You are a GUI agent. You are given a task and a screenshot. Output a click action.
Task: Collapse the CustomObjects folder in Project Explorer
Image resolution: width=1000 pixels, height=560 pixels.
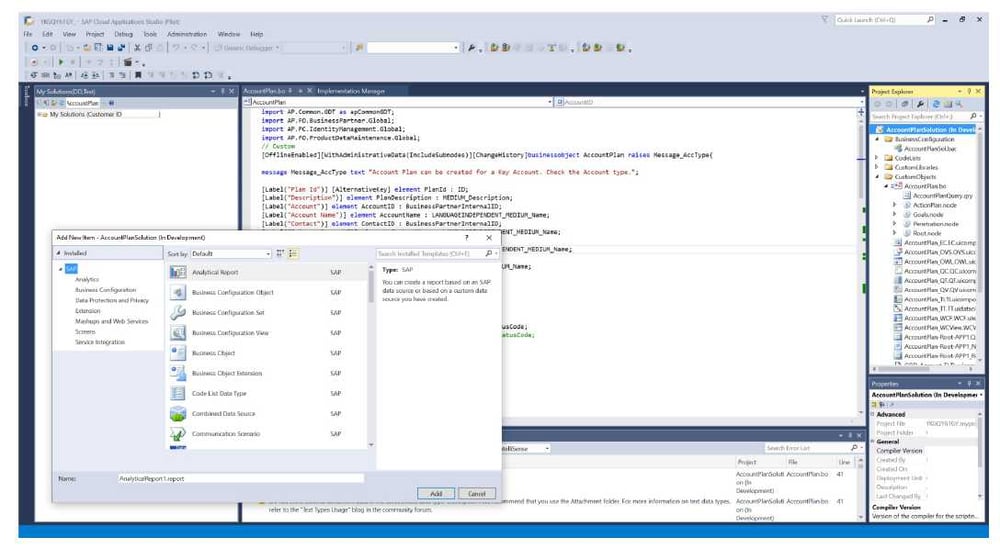tap(876, 177)
